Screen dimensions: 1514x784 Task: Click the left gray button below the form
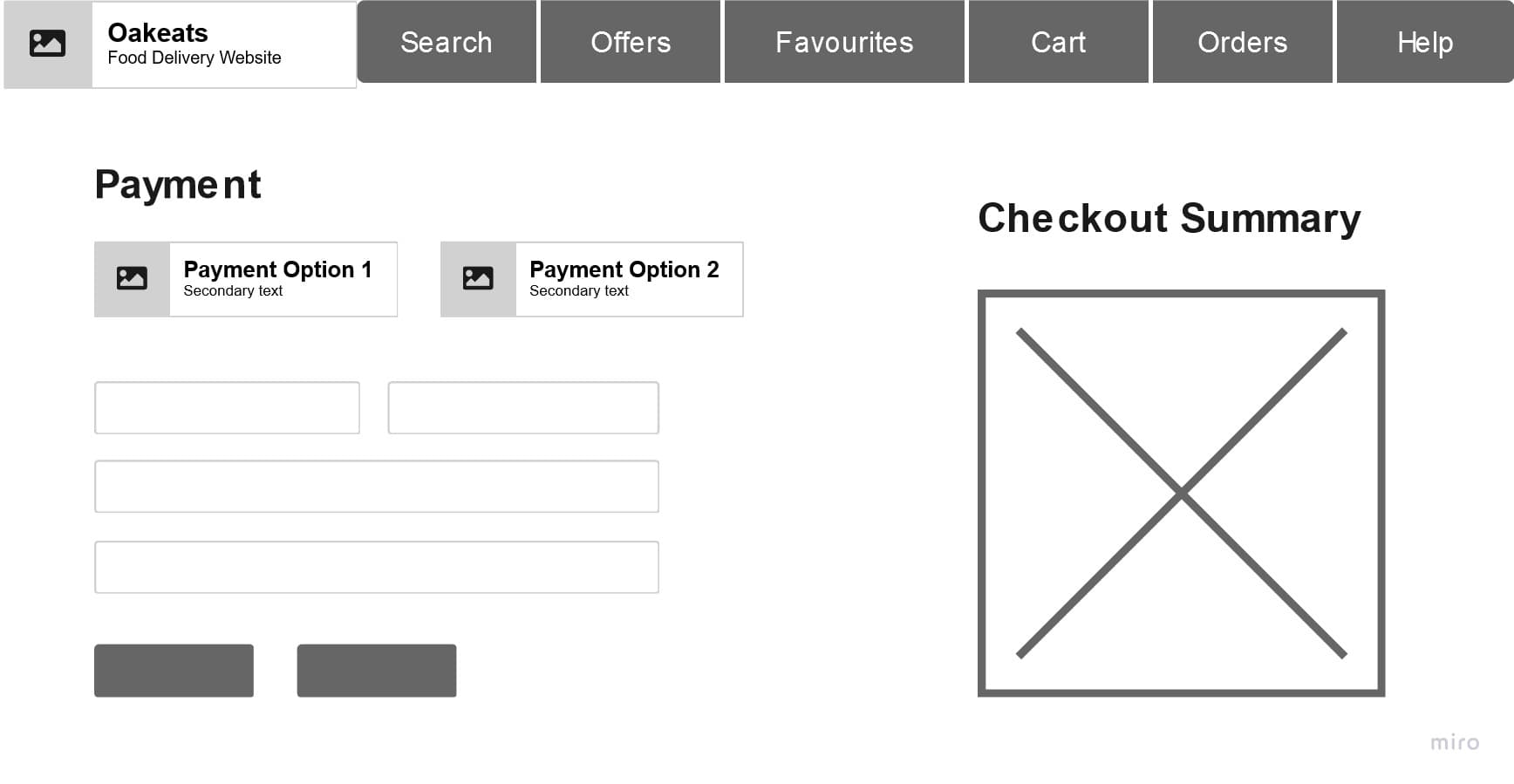(174, 670)
